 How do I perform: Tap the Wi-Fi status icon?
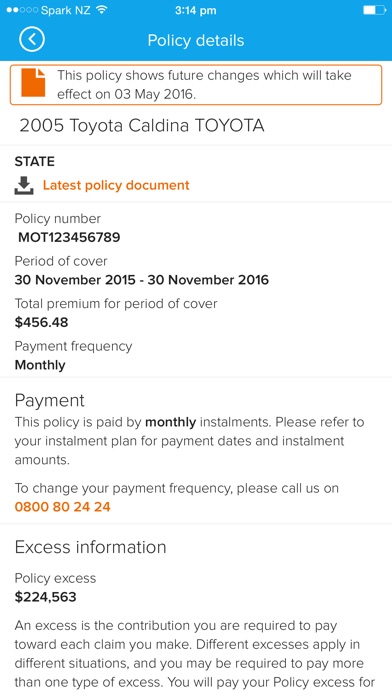pos(102,10)
